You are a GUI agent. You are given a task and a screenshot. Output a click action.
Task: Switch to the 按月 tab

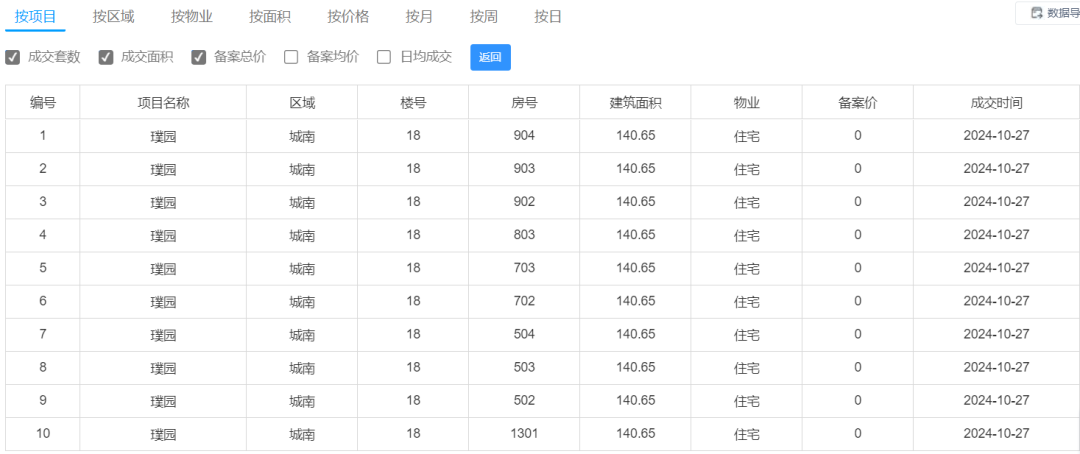(x=419, y=17)
